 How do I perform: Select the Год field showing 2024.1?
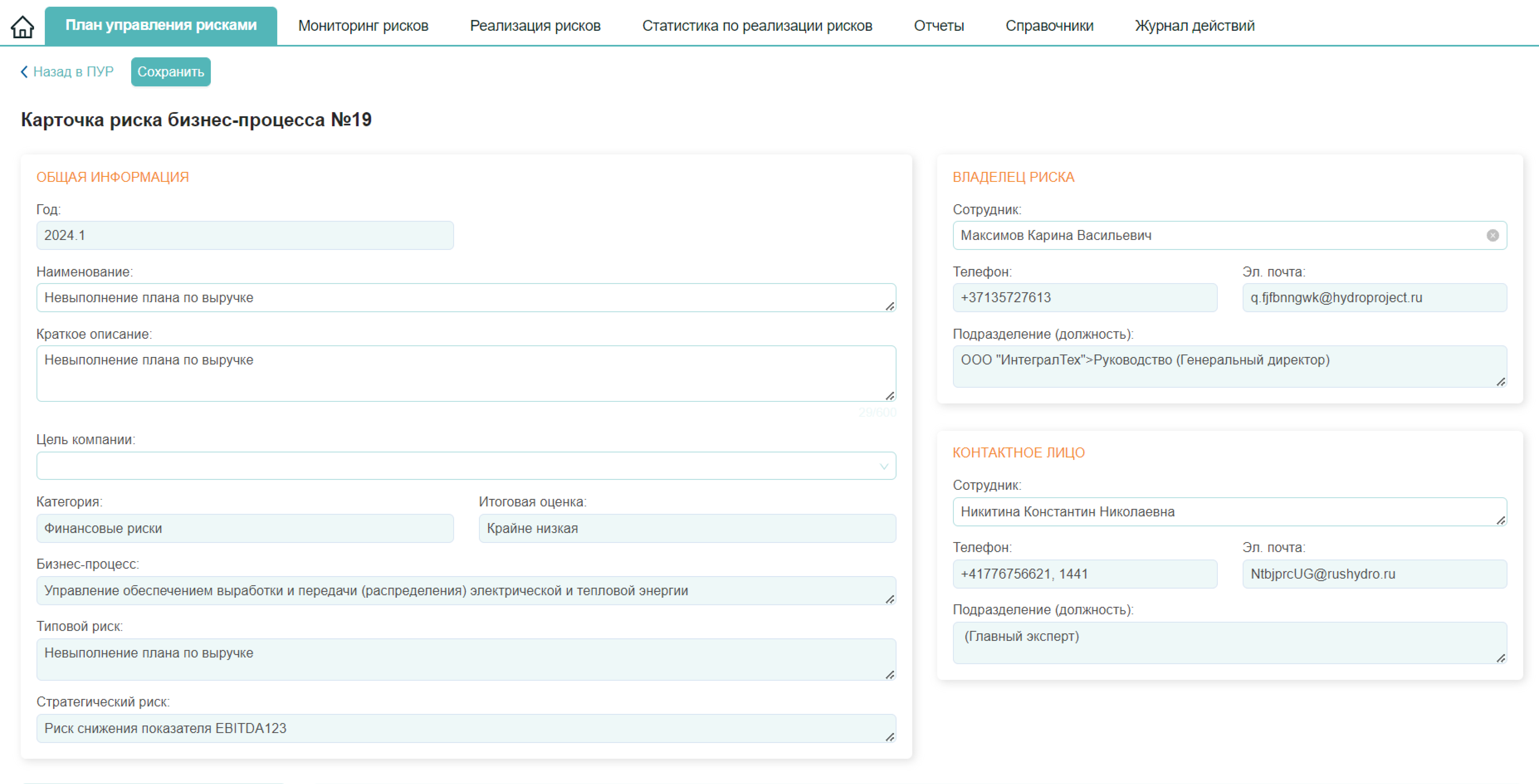[x=245, y=236]
